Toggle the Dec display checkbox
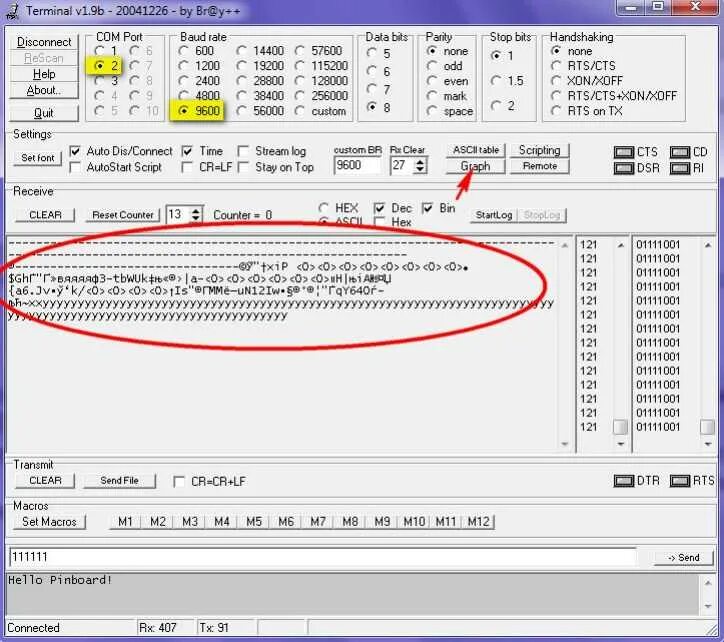 tap(380, 208)
